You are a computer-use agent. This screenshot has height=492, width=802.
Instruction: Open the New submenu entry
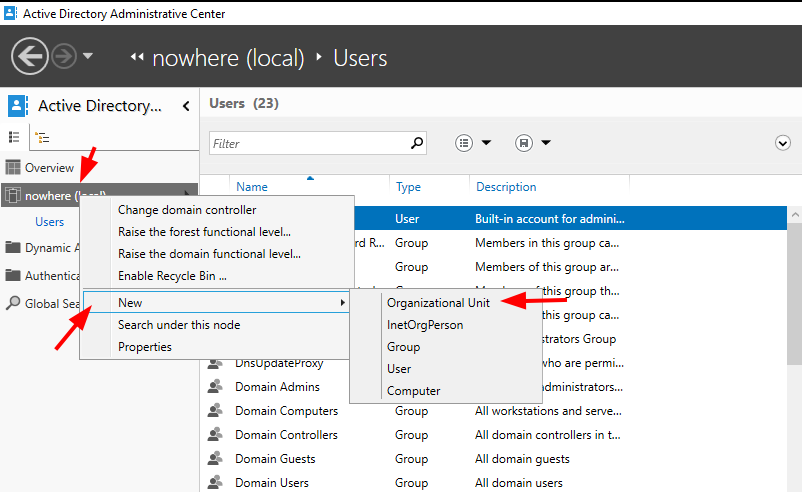pos(217,303)
